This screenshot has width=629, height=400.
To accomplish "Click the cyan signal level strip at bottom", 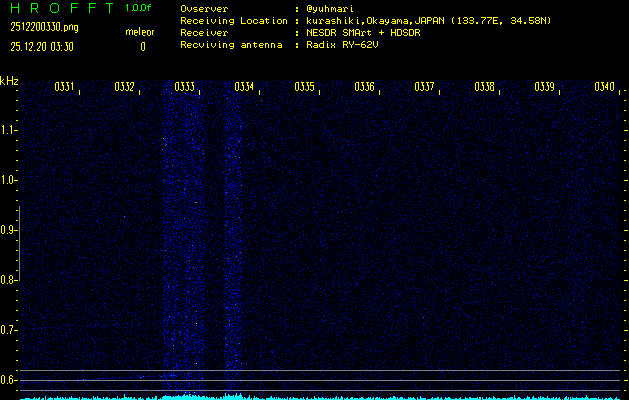I will point(314,396).
